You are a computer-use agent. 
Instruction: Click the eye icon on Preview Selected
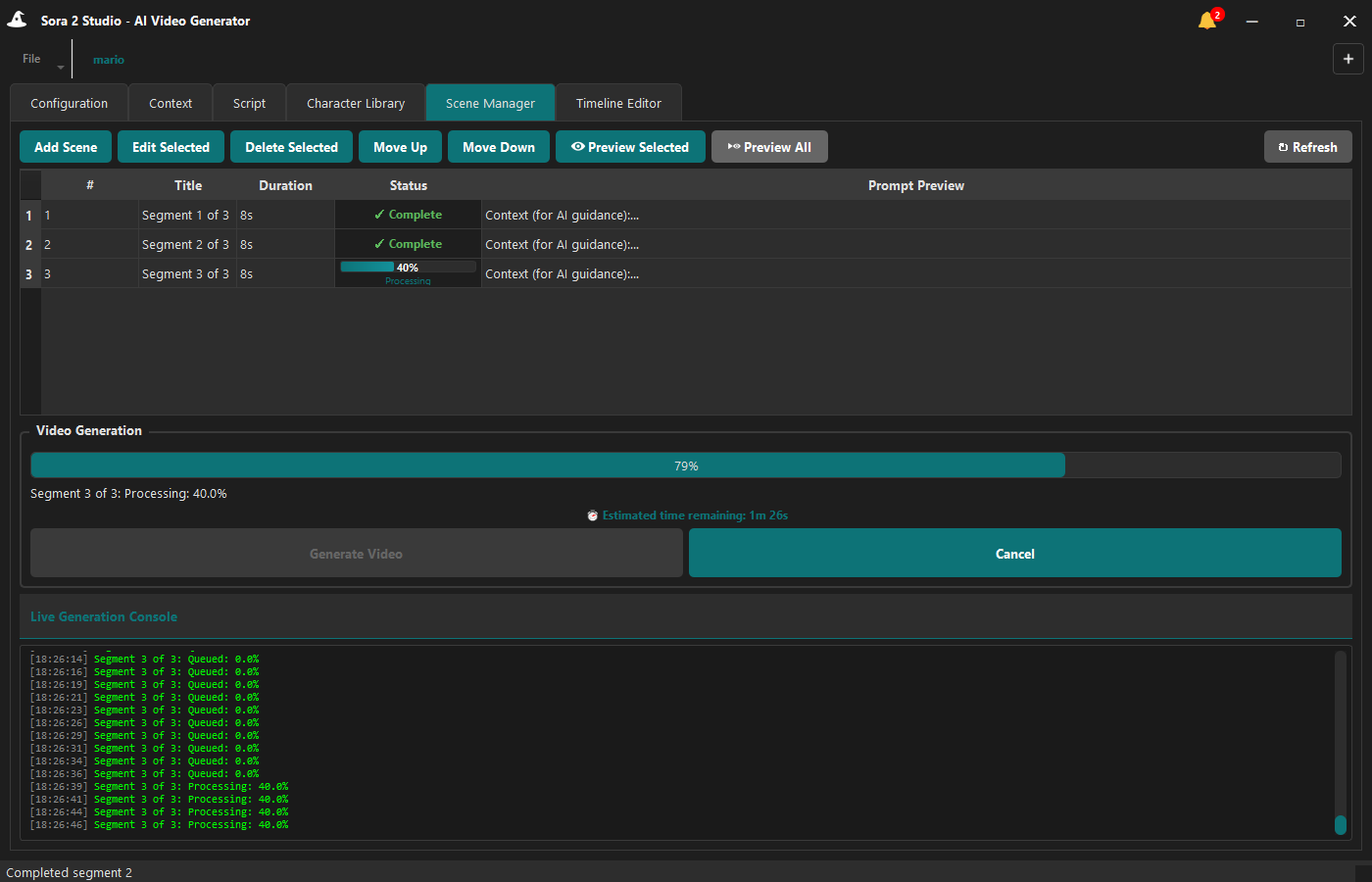tap(578, 147)
